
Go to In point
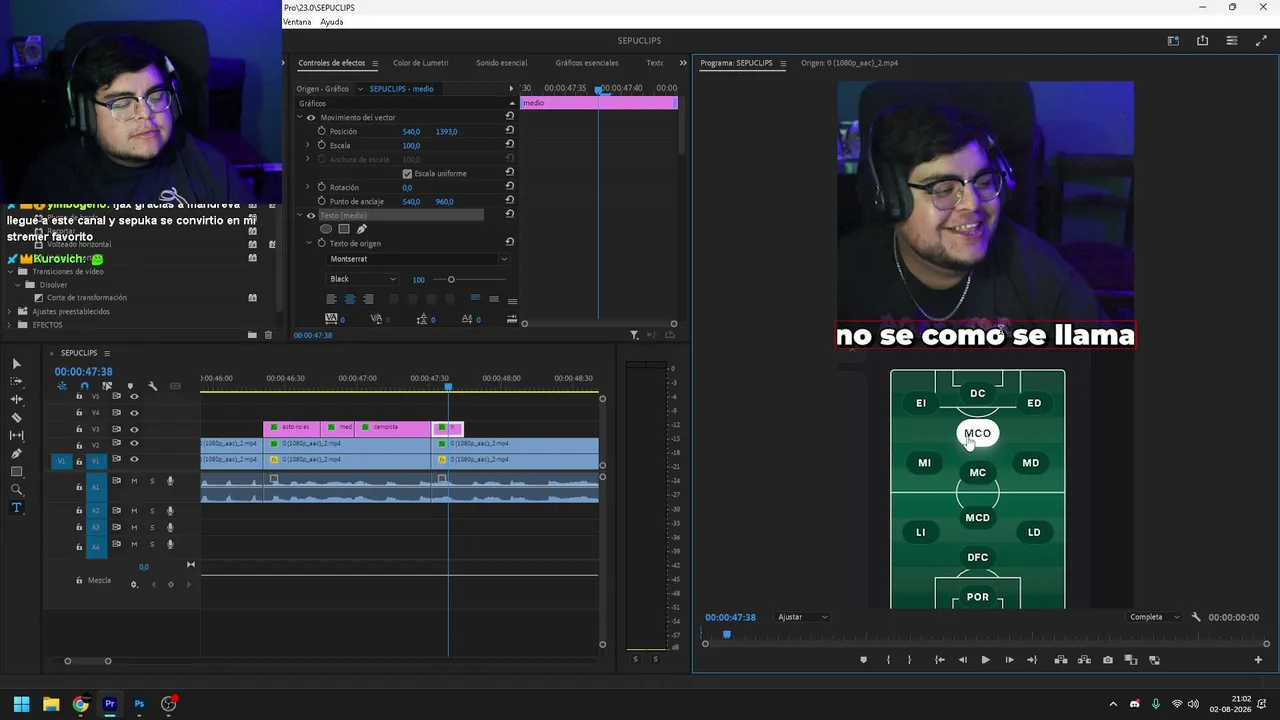click(x=939, y=660)
